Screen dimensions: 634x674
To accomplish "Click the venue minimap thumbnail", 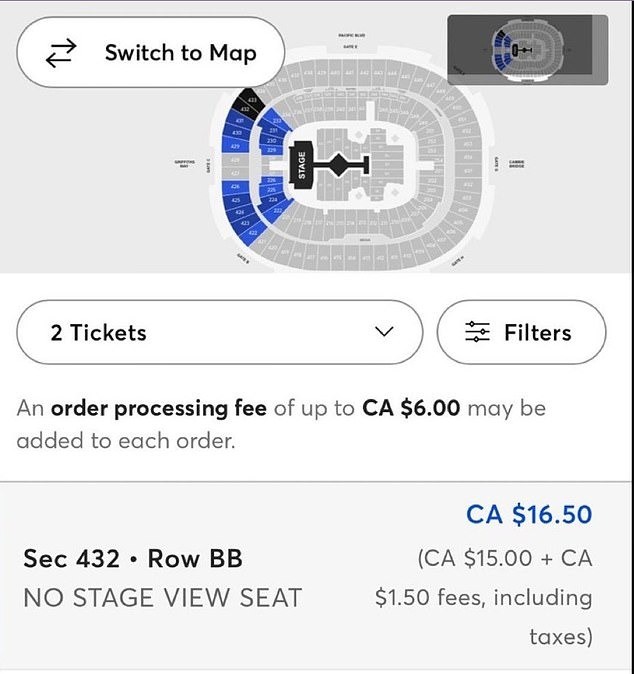I will coord(527,49).
